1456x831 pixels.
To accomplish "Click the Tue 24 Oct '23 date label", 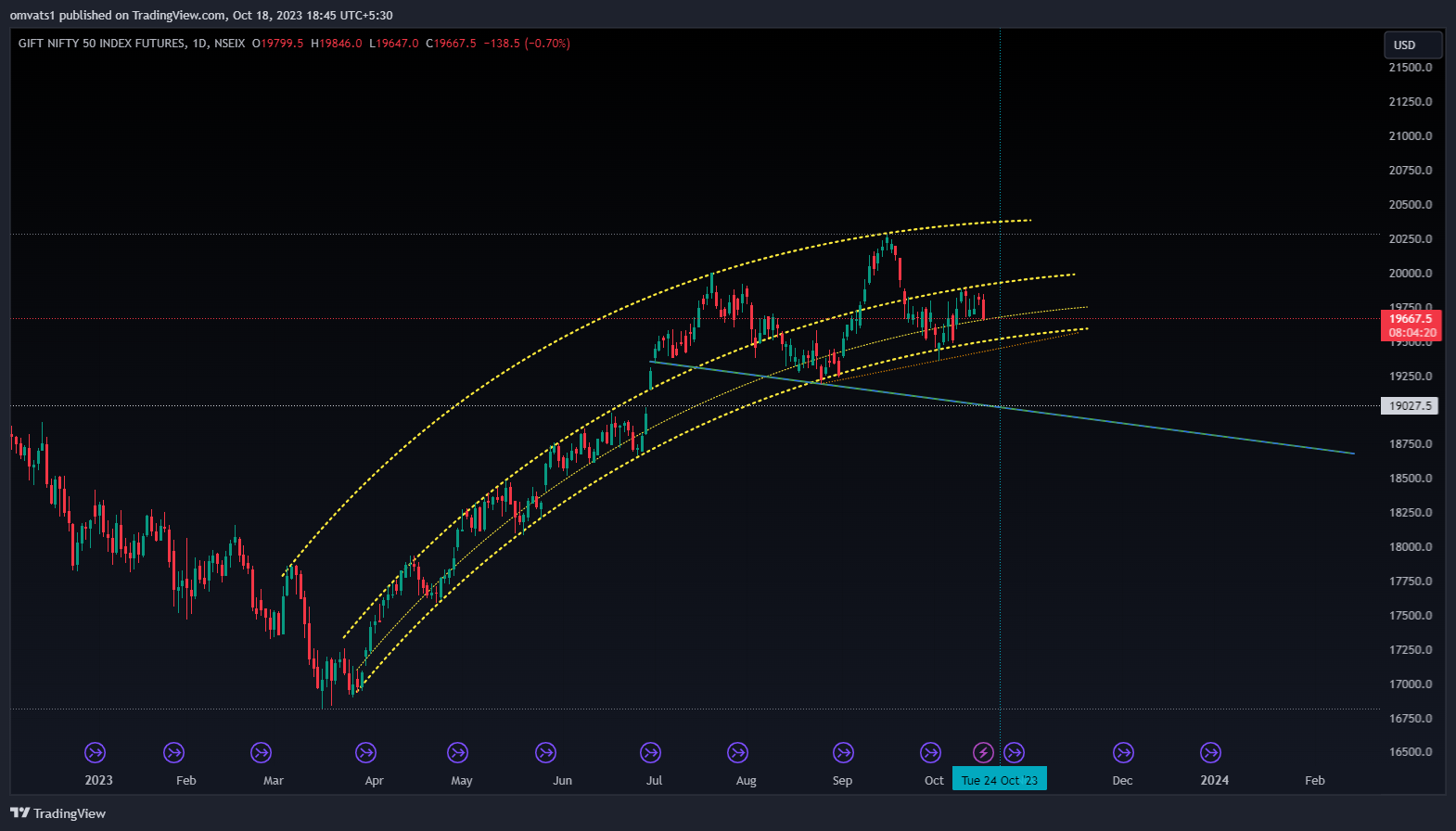I will [1000, 780].
